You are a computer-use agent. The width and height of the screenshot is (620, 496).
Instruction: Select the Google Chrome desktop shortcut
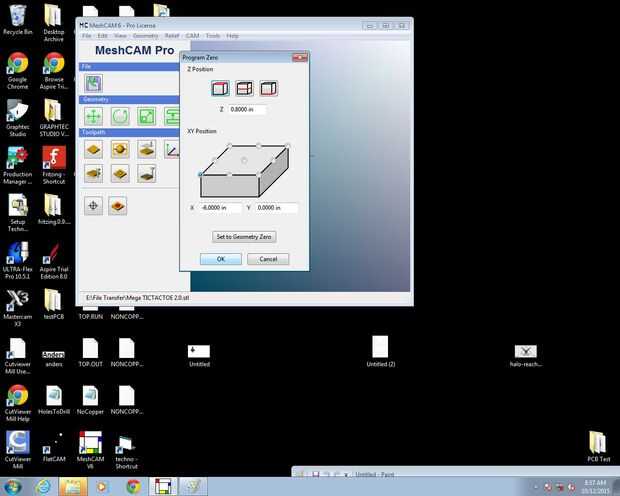18,71
